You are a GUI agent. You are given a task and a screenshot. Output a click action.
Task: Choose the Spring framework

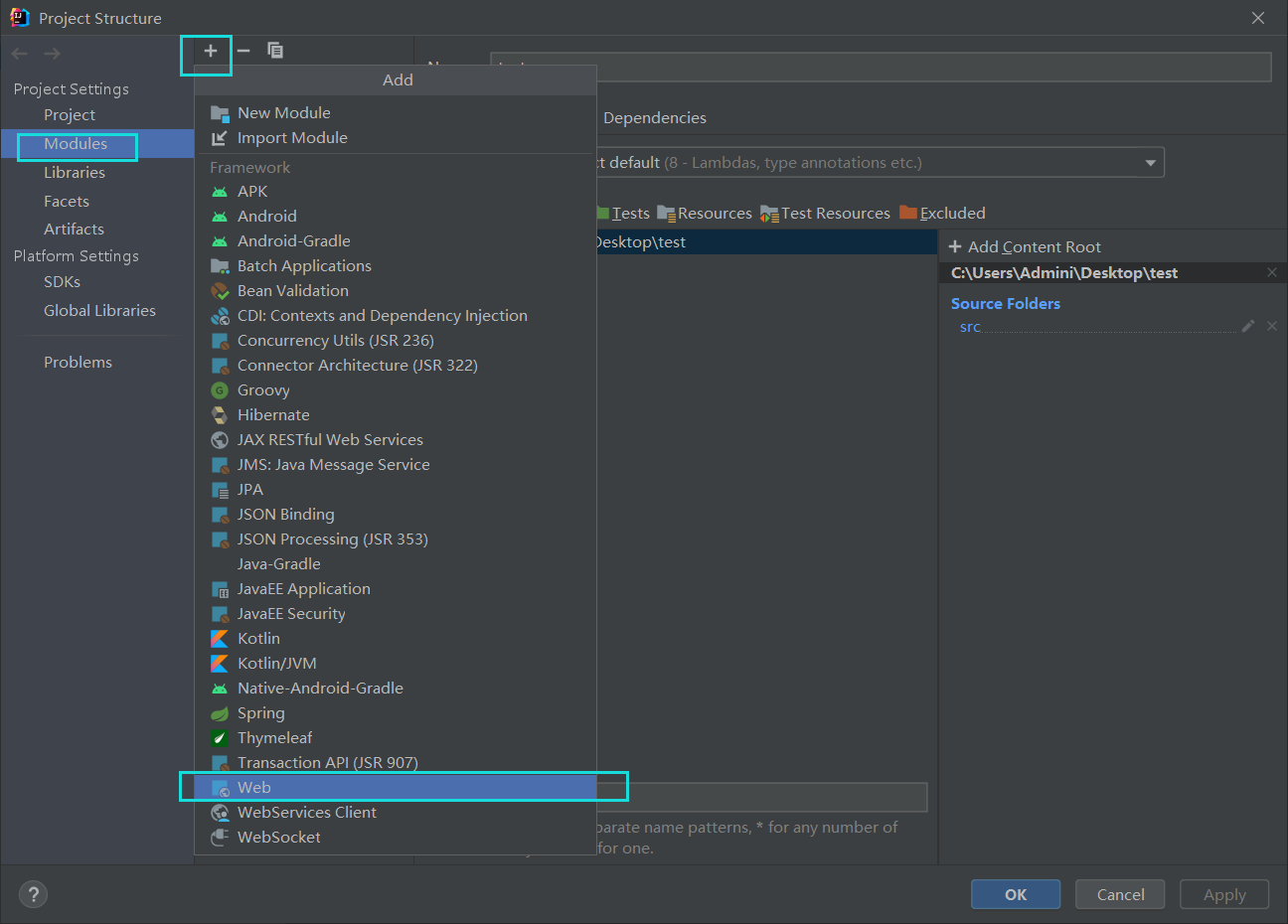click(x=396, y=713)
